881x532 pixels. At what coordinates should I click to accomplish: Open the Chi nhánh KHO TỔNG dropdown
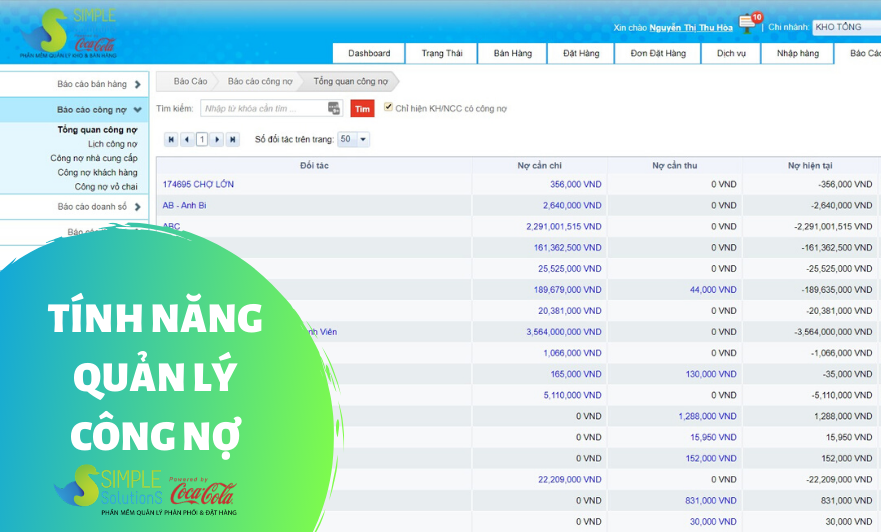(x=847, y=27)
